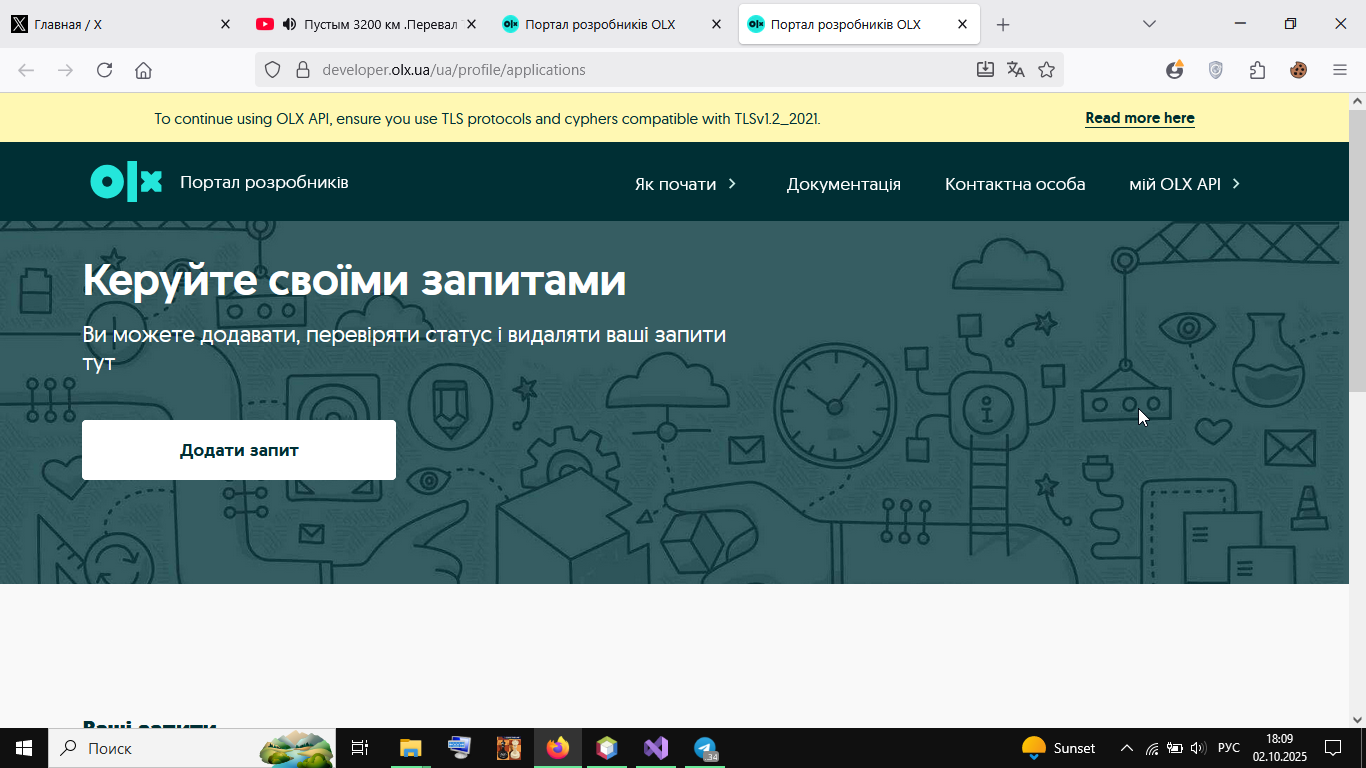Viewport: 1366px width, 768px height.
Task: Open the Windows Start menu
Action: (x=24, y=748)
